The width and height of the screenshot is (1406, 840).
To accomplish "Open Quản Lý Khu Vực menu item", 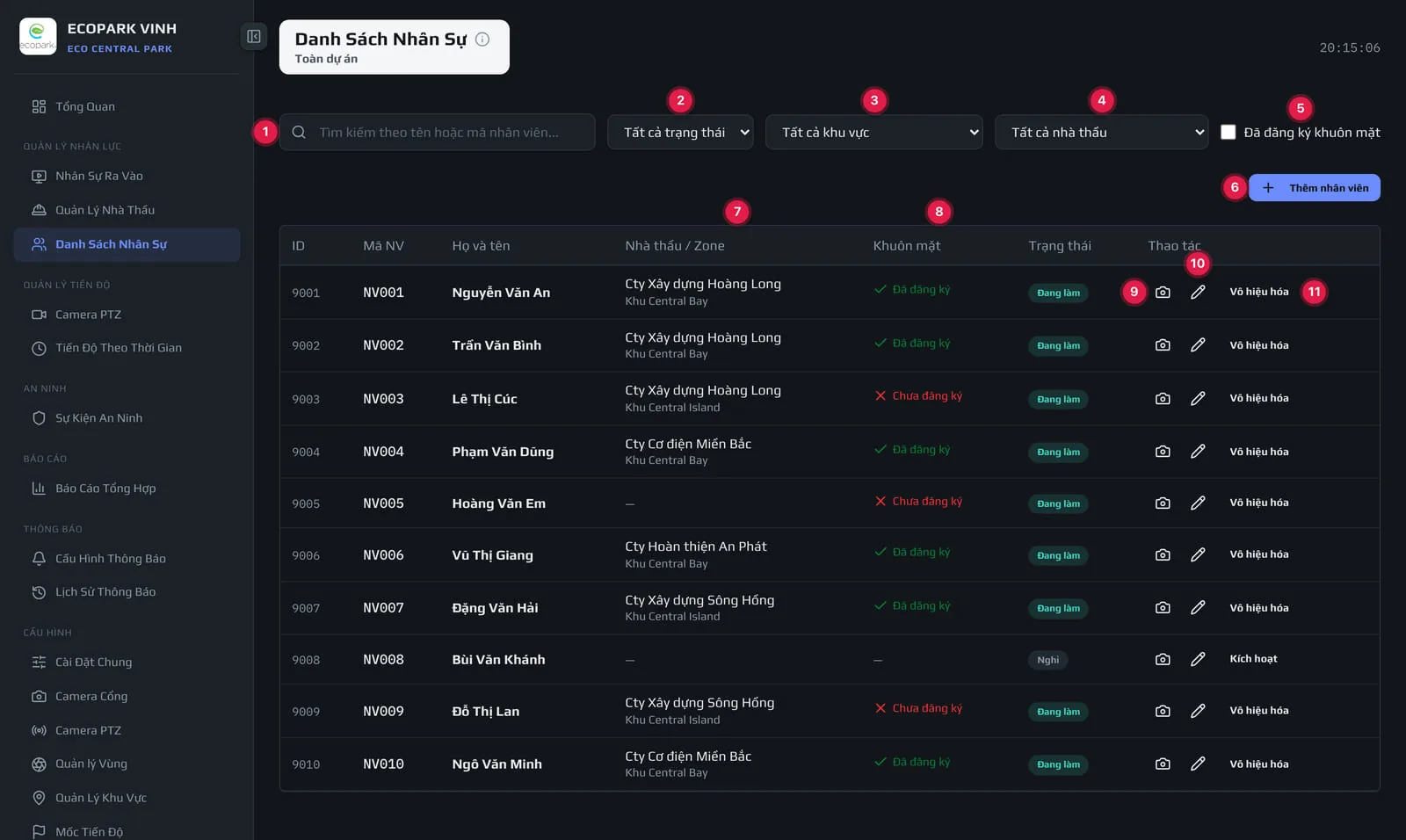I will point(127,798).
